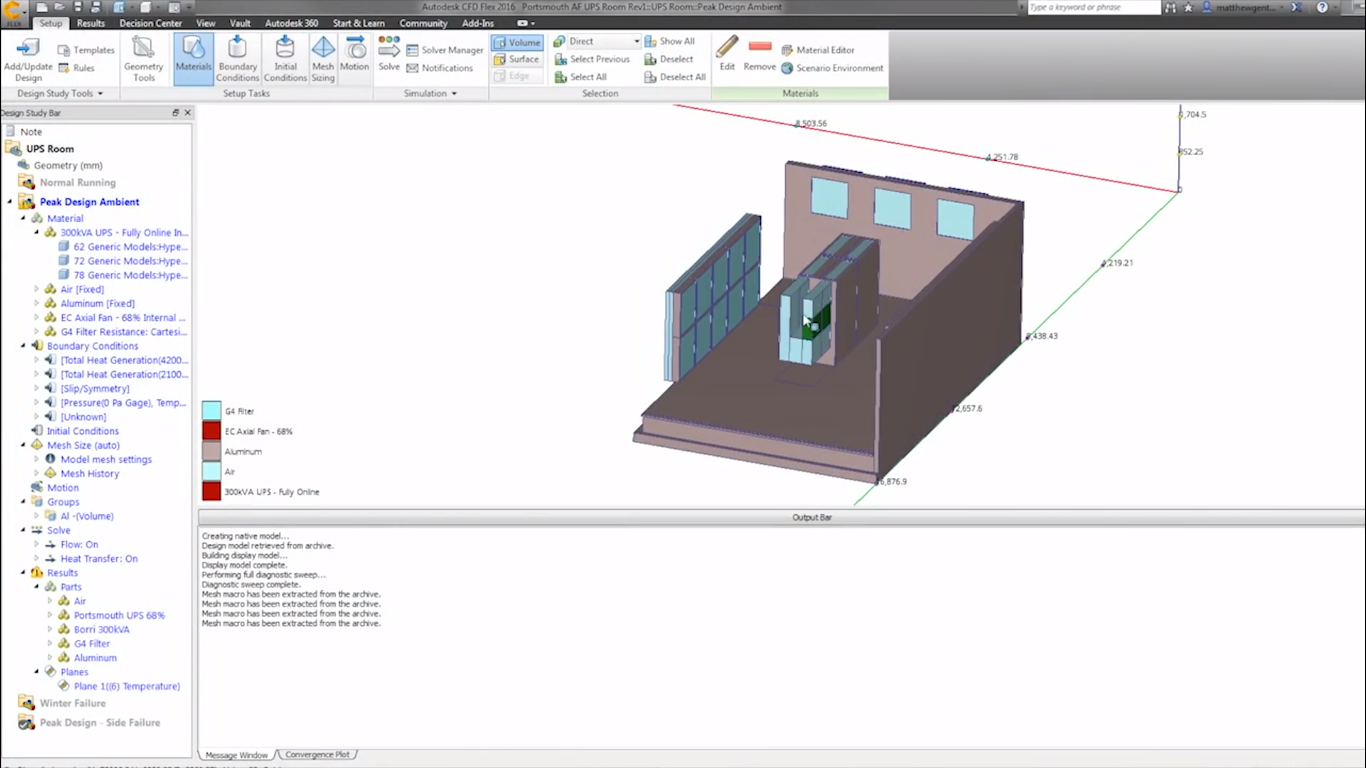This screenshot has width=1366, height=768.
Task: Select Portsmouth UPS 68% result part
Action: coord(119,616)
